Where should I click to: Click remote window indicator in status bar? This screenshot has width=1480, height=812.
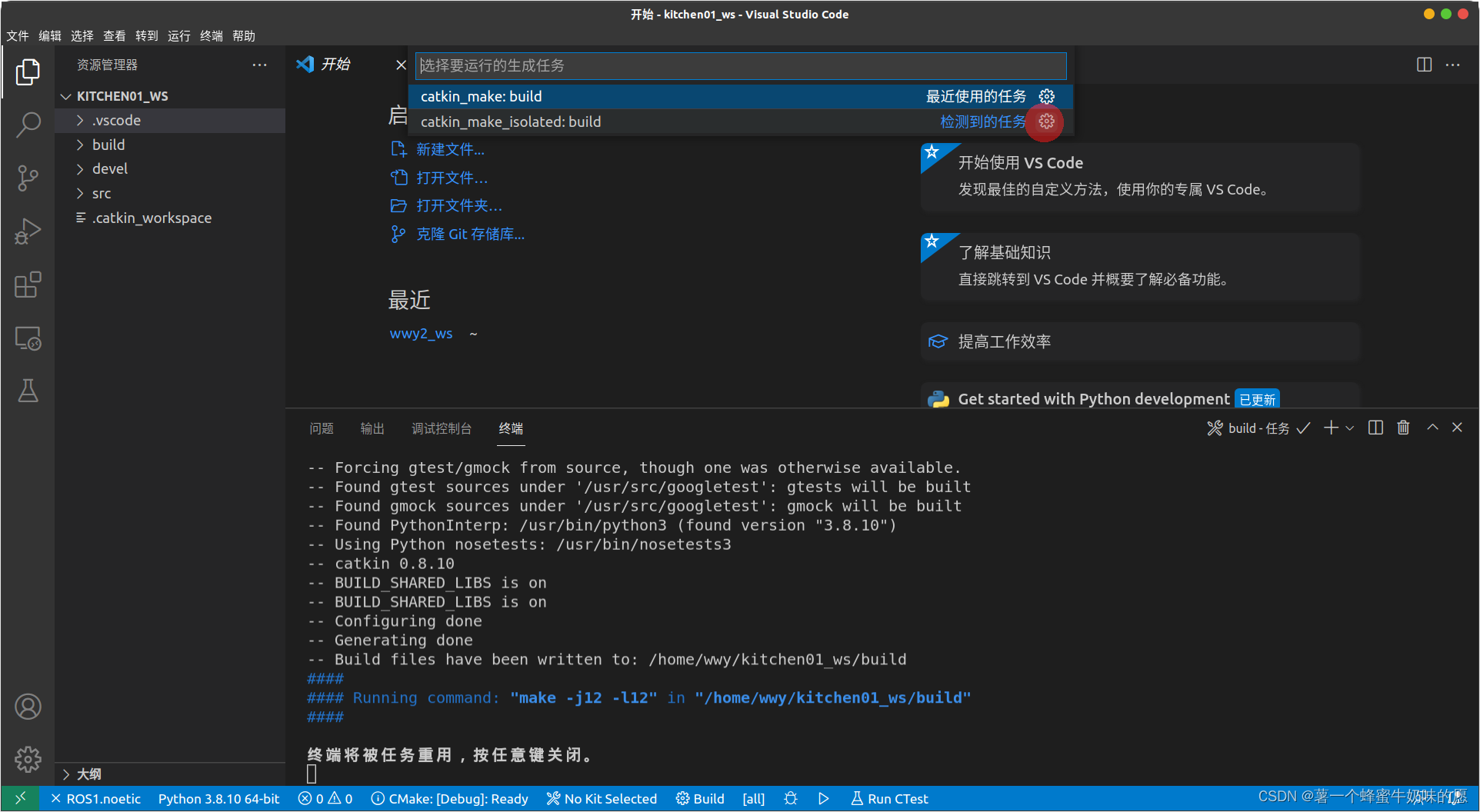pyautogui.click(x=21, y=798)
